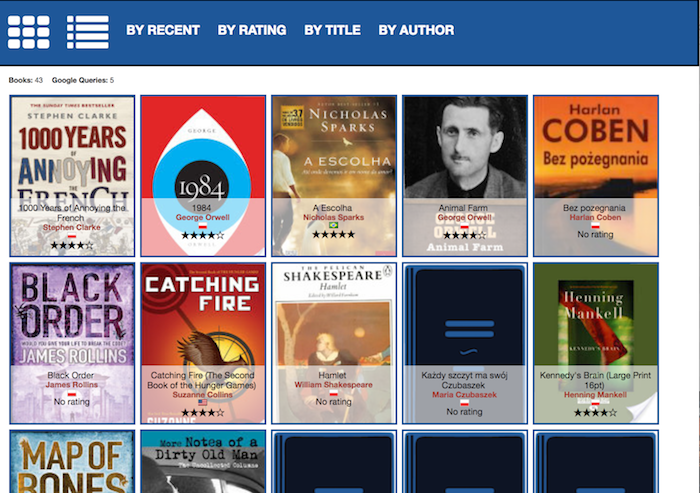Click the flag under Henning Mankell
This screenshot has width=700, height=493.
pos(595,403)
